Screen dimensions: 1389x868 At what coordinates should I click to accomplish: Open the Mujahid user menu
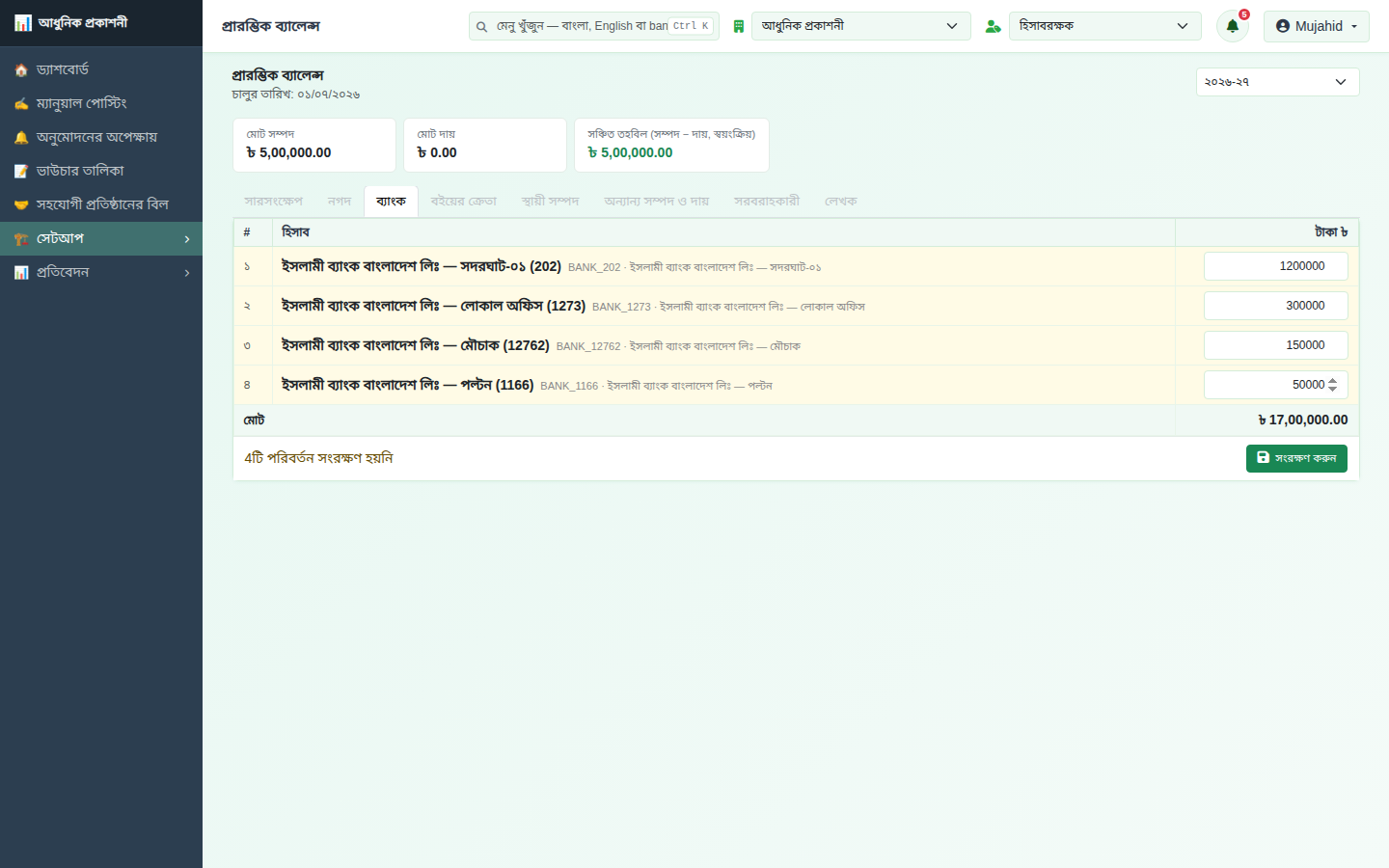tap(1316, 26)
